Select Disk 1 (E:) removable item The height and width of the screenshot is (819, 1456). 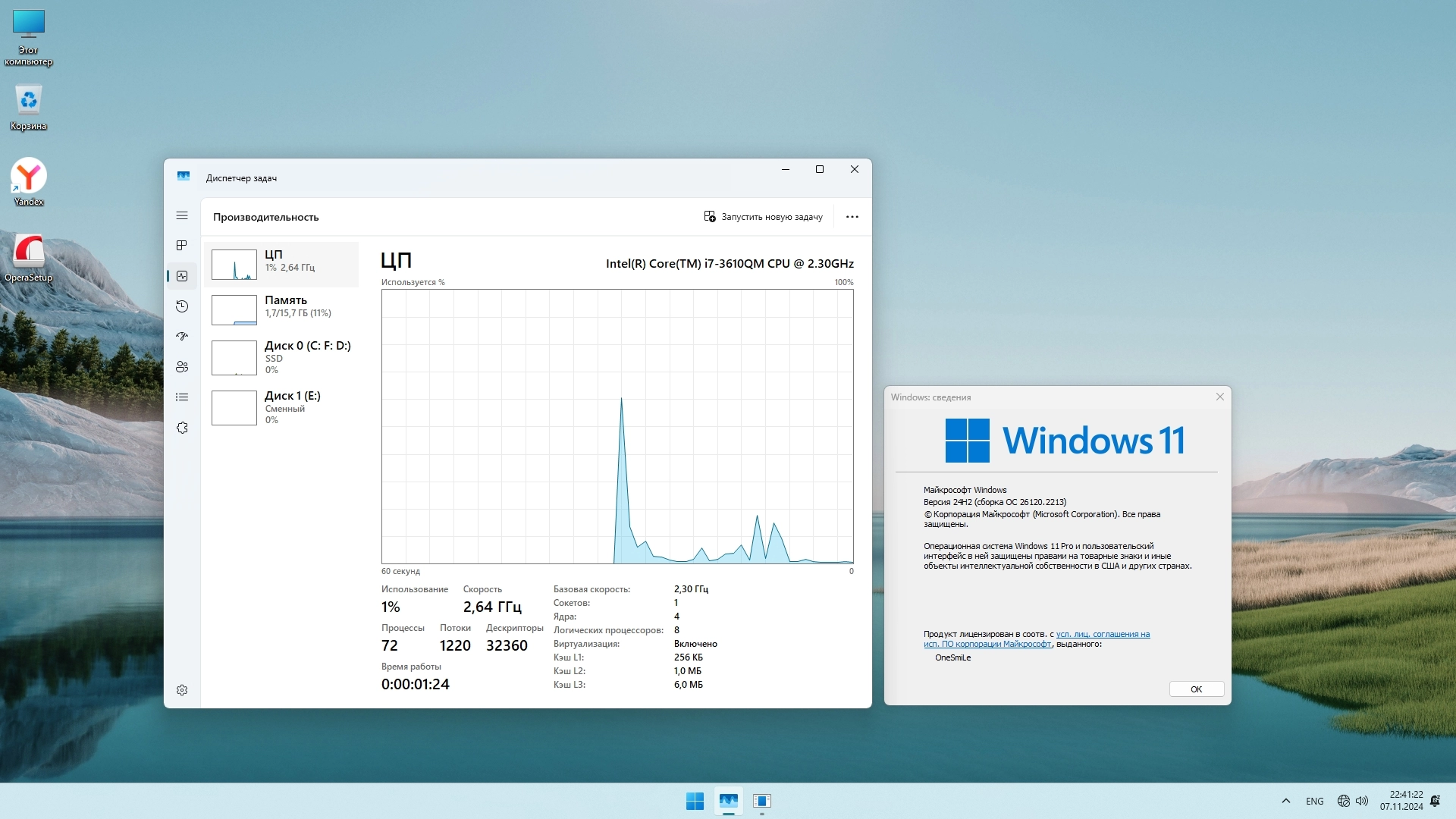click(281, 407)
